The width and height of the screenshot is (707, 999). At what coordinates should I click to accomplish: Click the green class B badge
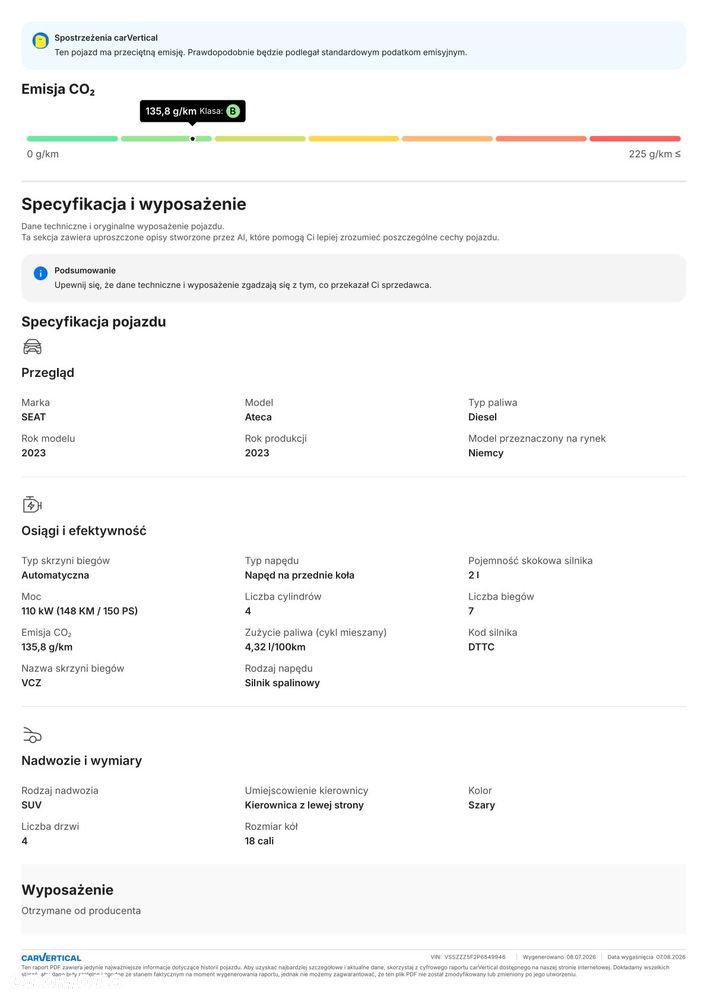coord(233,111)
